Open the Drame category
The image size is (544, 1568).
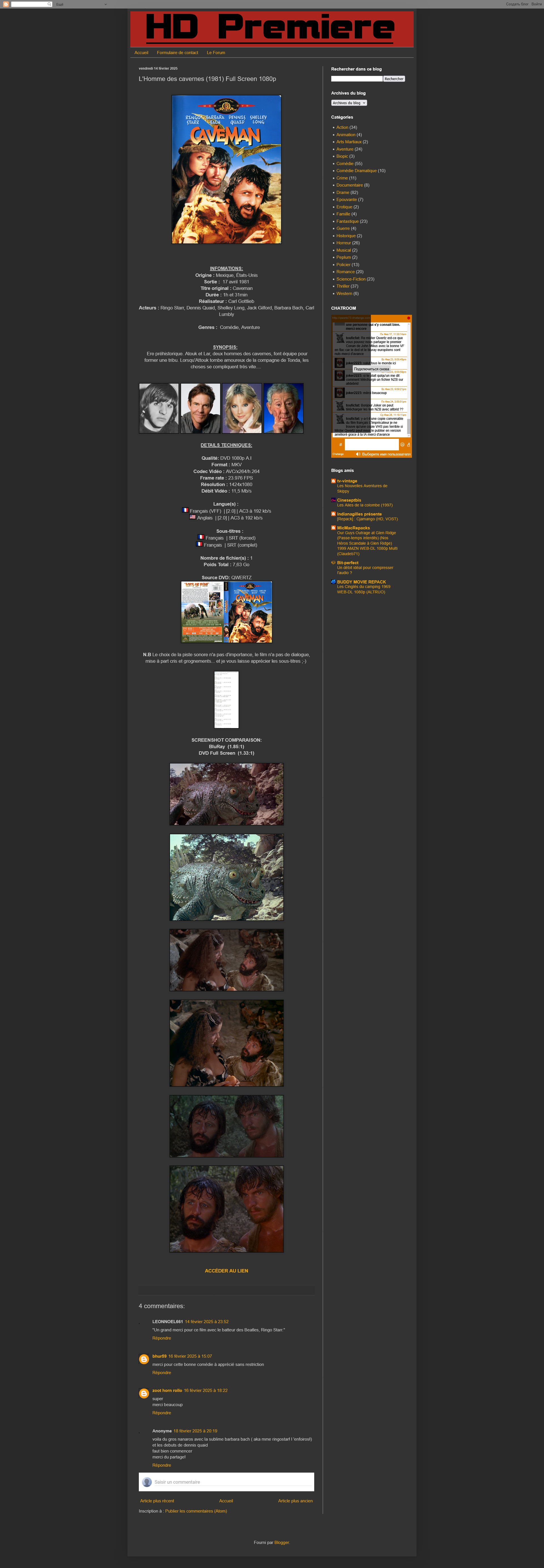pyautogui.click(x=343, y=192)
